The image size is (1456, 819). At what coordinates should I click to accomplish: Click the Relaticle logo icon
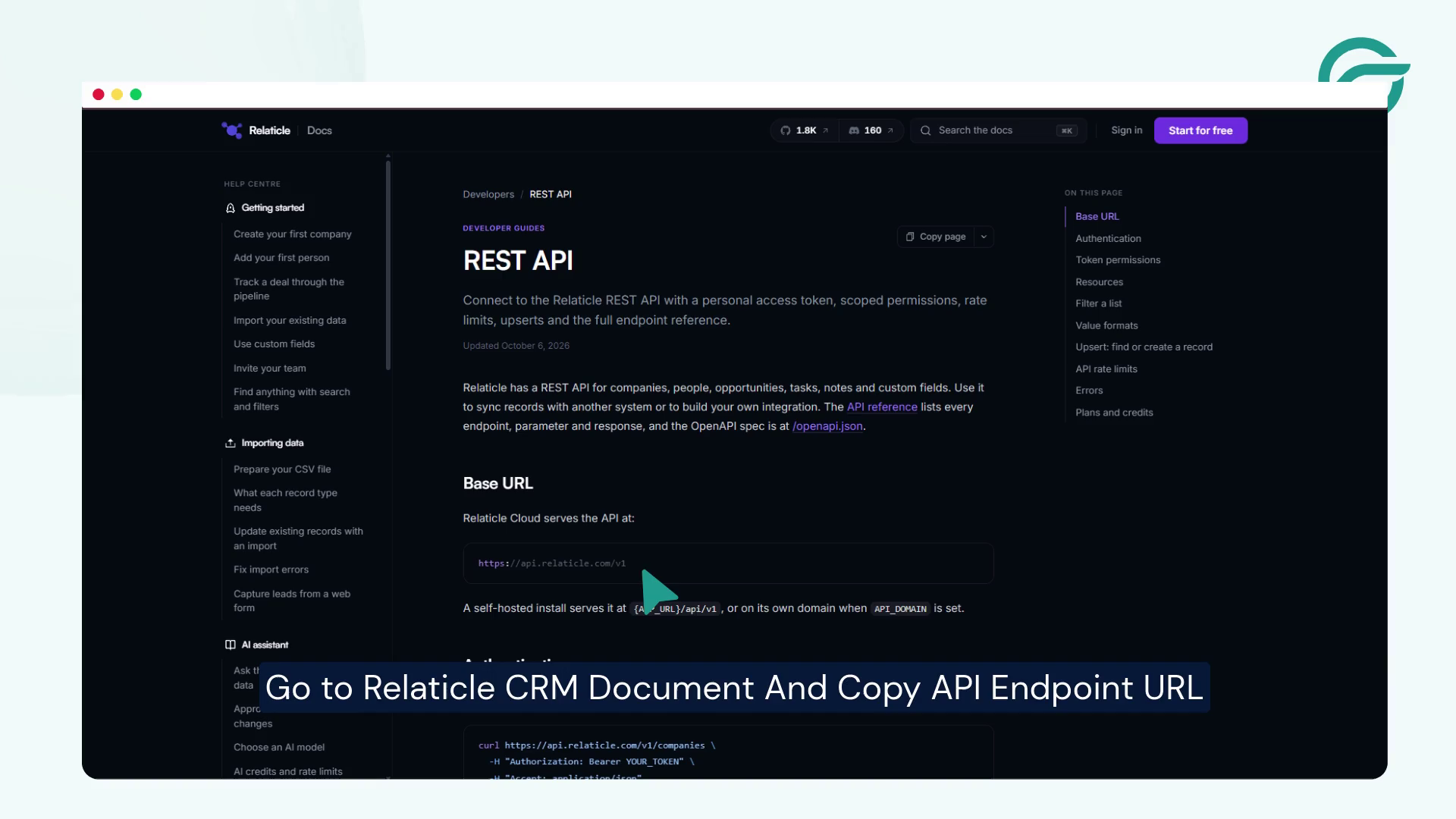pos(231,130)
